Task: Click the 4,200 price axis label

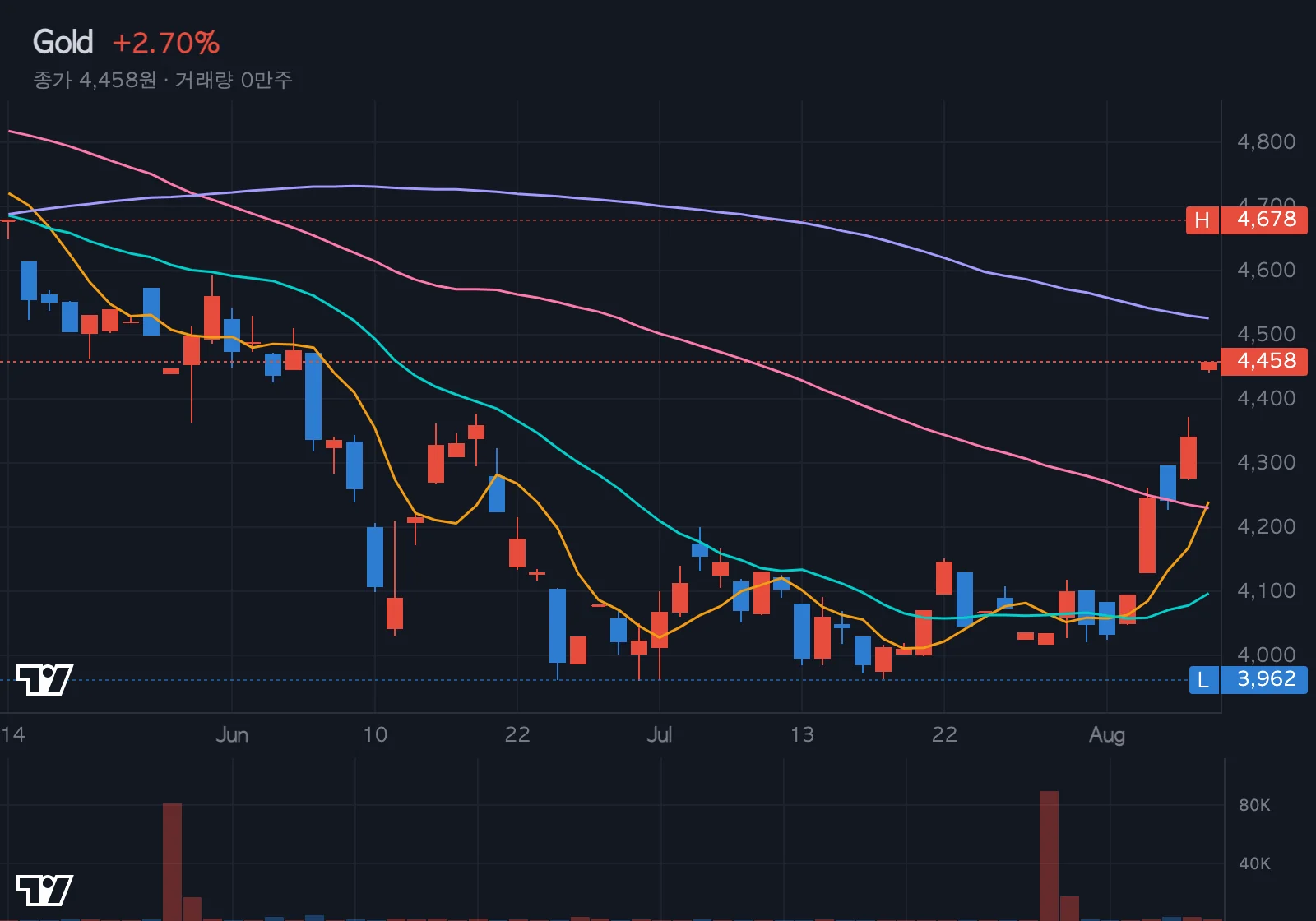Action: click(1267, 526)
